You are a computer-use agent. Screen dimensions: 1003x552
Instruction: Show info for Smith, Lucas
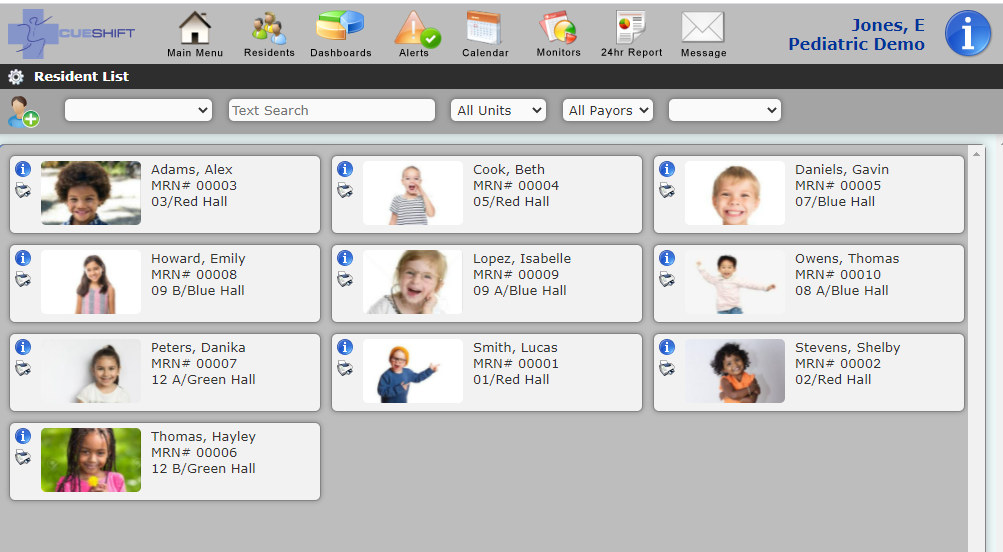345,347
